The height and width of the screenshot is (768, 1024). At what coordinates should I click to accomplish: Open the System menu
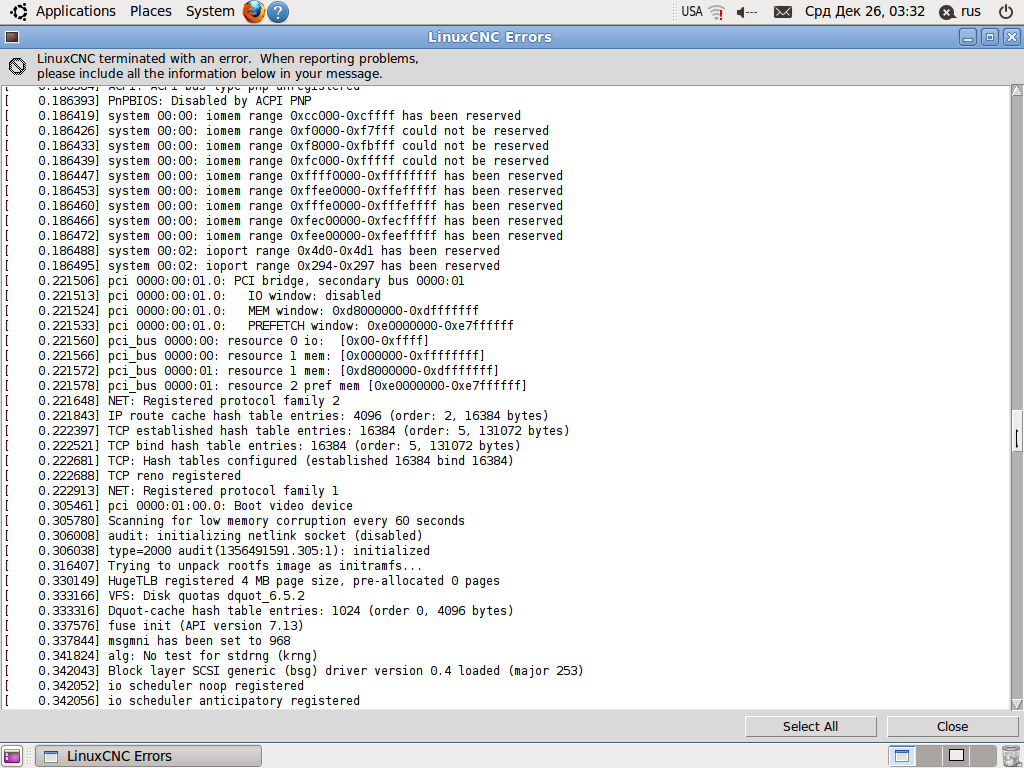point(210,11)
